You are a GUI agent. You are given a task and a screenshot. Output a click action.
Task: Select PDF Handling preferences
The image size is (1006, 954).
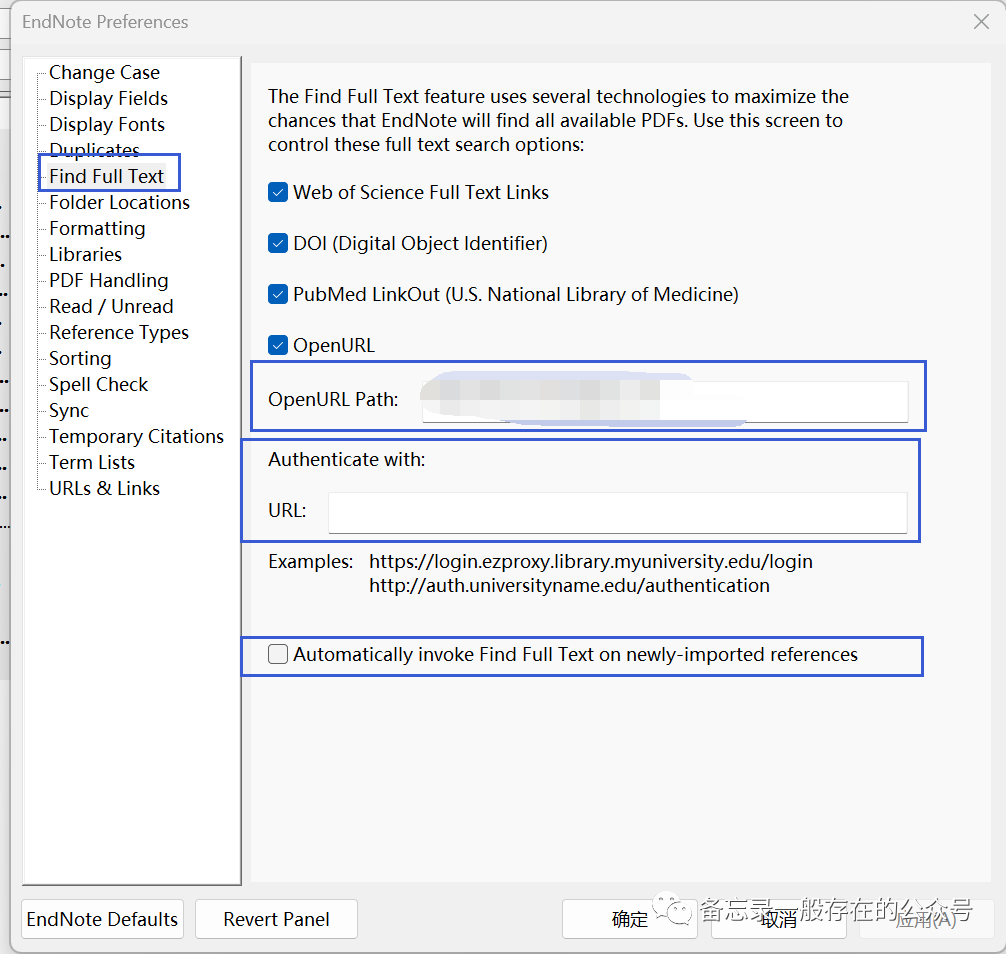(x=109, y=280)
